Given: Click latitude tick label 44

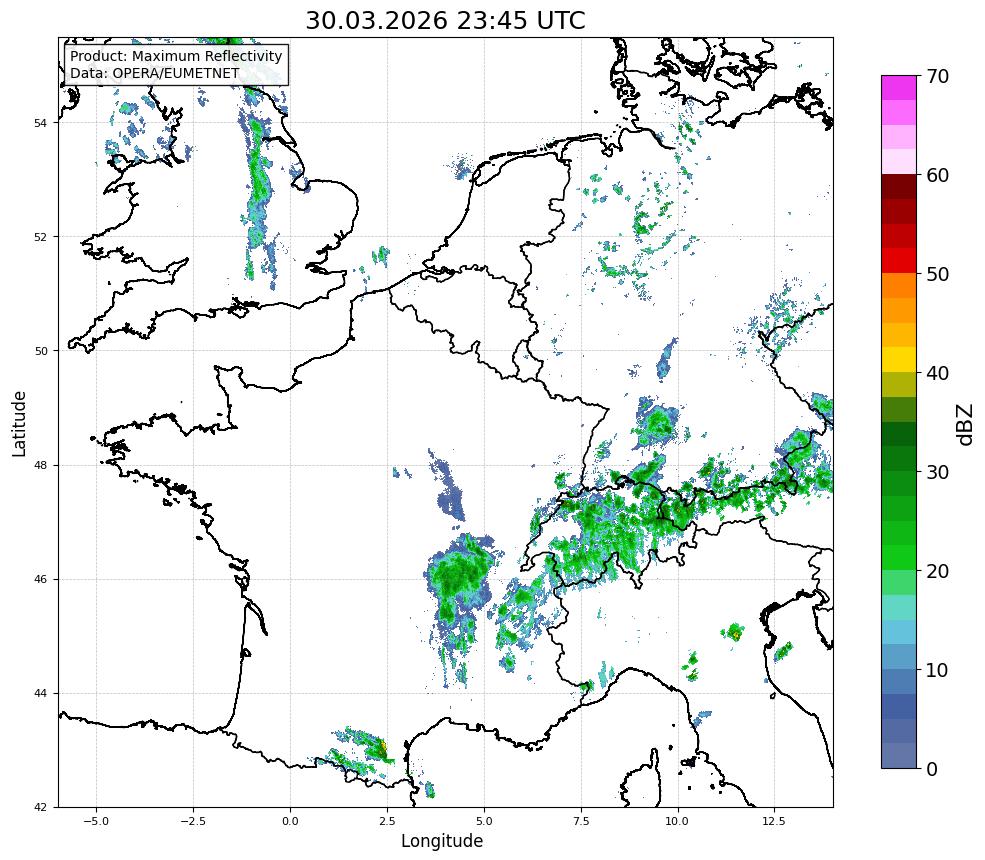Looking at the screenshot, I should (x=40, y=694).
